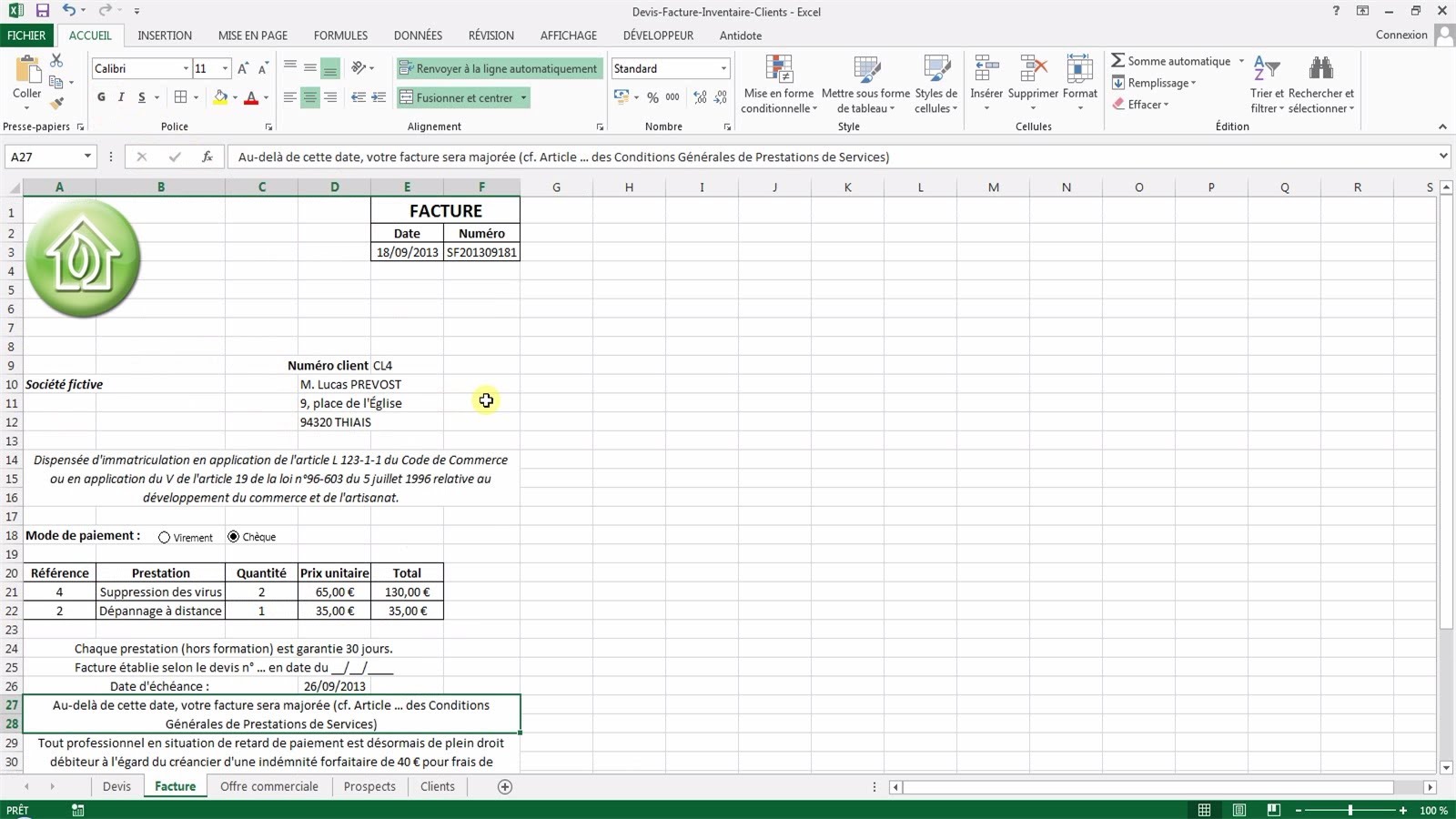Expand the font name Calibri dropdown

pos(186,68)
